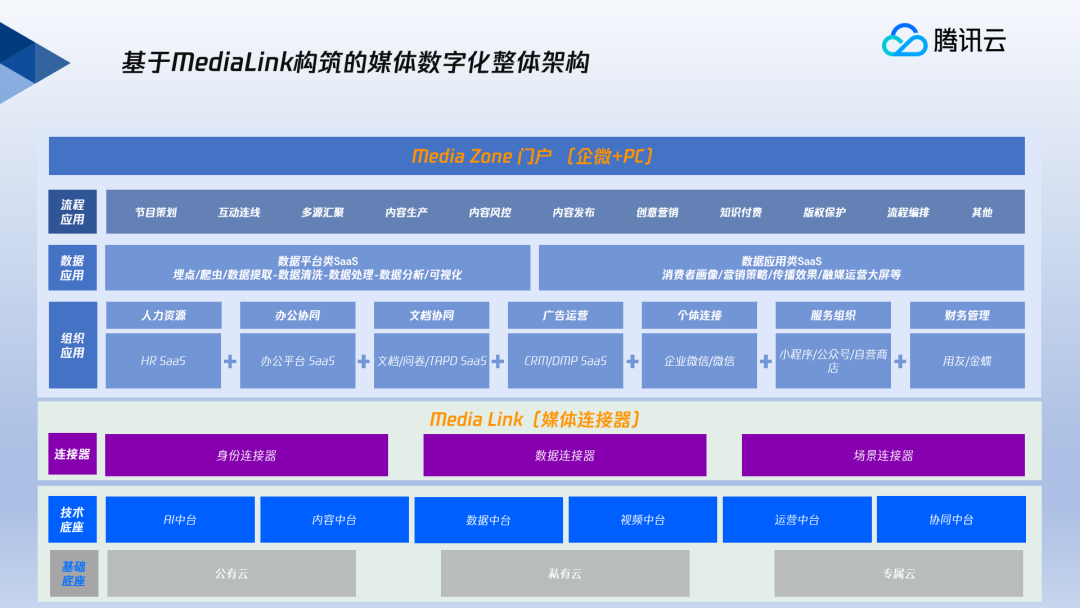Click the 用友/金蝶 box
This screenshot has height=608, width=1080.
pos(967,361)
